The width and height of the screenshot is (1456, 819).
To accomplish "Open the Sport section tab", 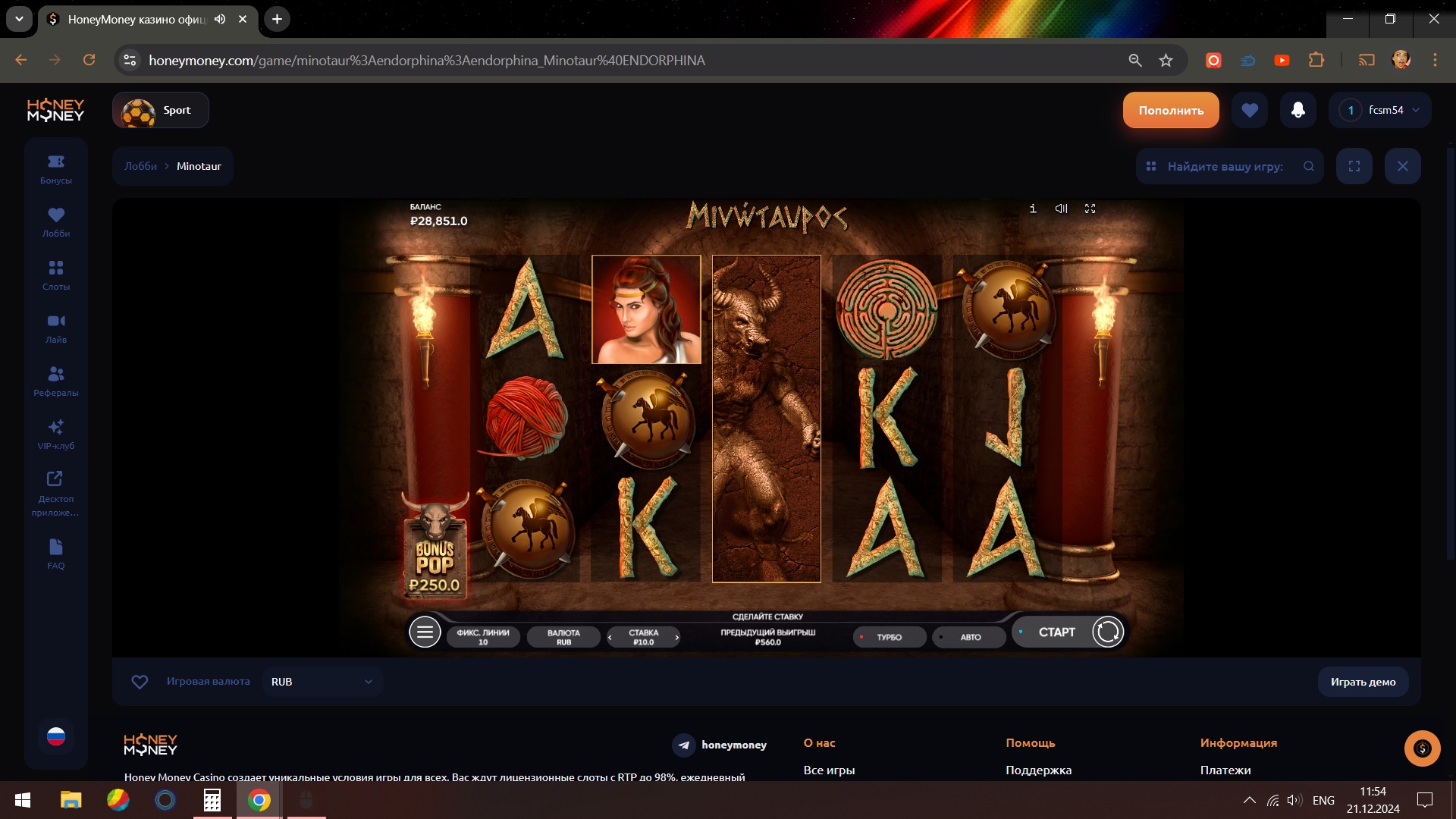I will (x=161, y=110).
